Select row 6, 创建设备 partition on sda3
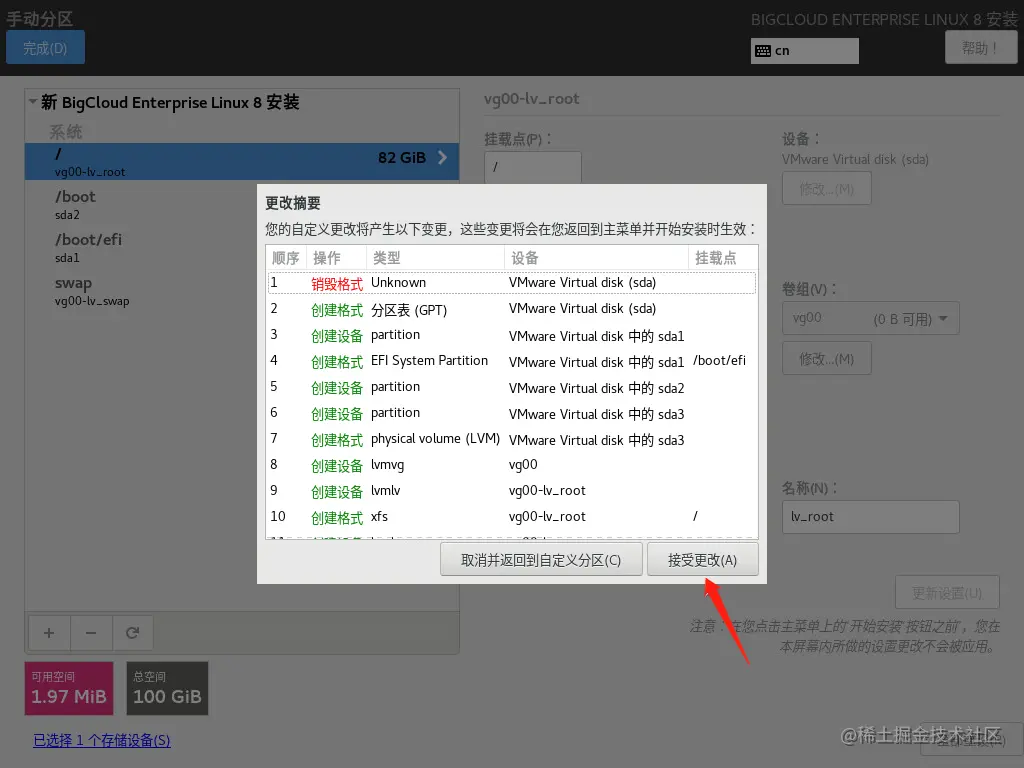This screenshot has width=1024, height=768. click(511, 413)
